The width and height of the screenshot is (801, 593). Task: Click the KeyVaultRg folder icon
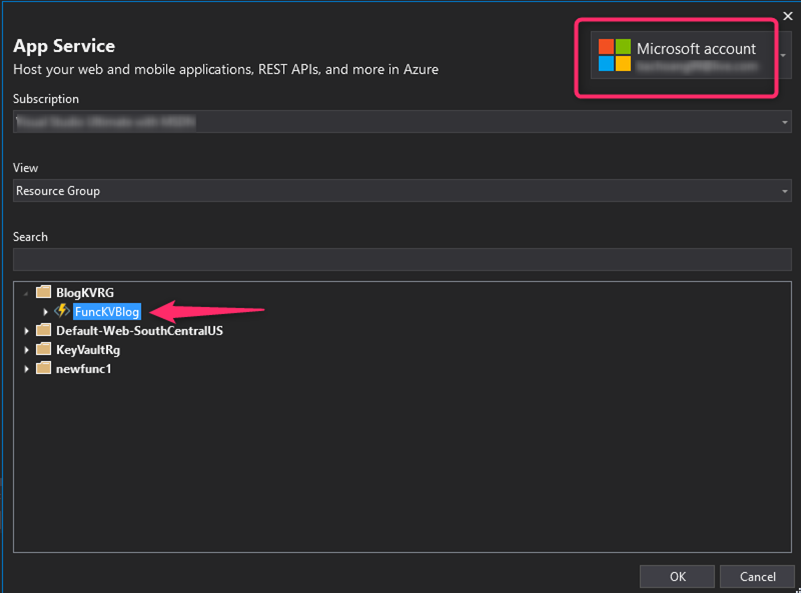[x=43, y=349]
